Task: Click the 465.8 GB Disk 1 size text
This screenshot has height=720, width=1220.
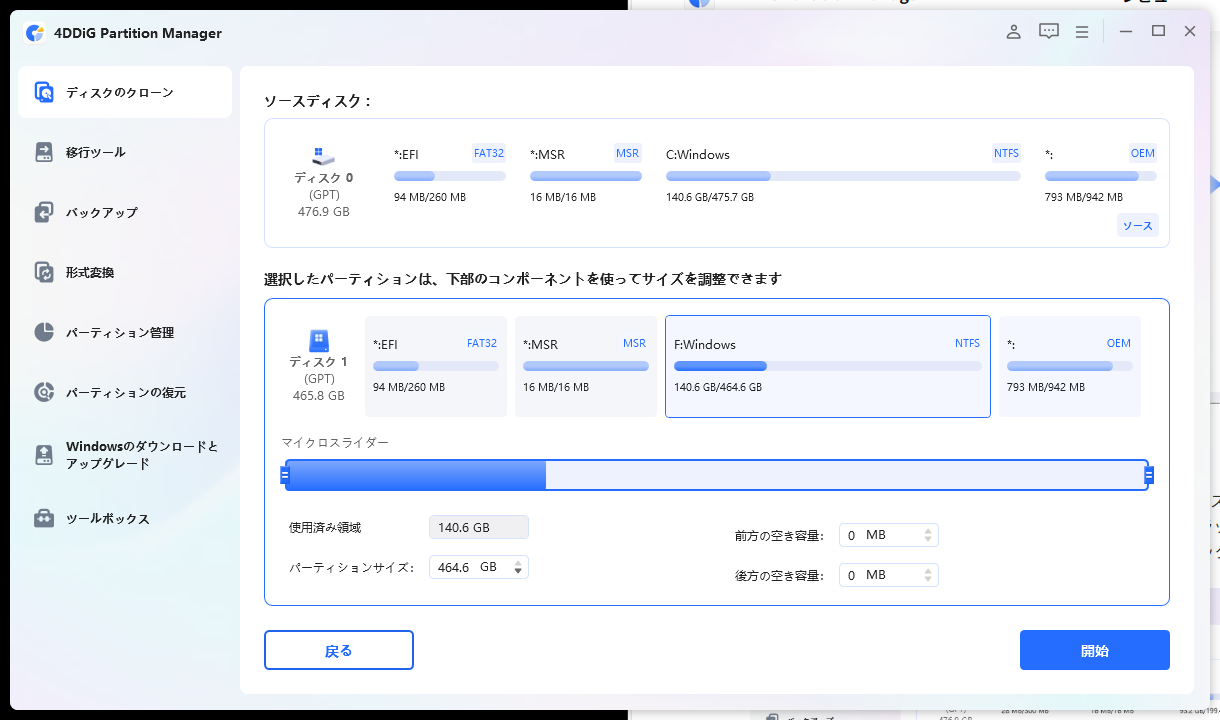Action: click(x=319, y=396)
